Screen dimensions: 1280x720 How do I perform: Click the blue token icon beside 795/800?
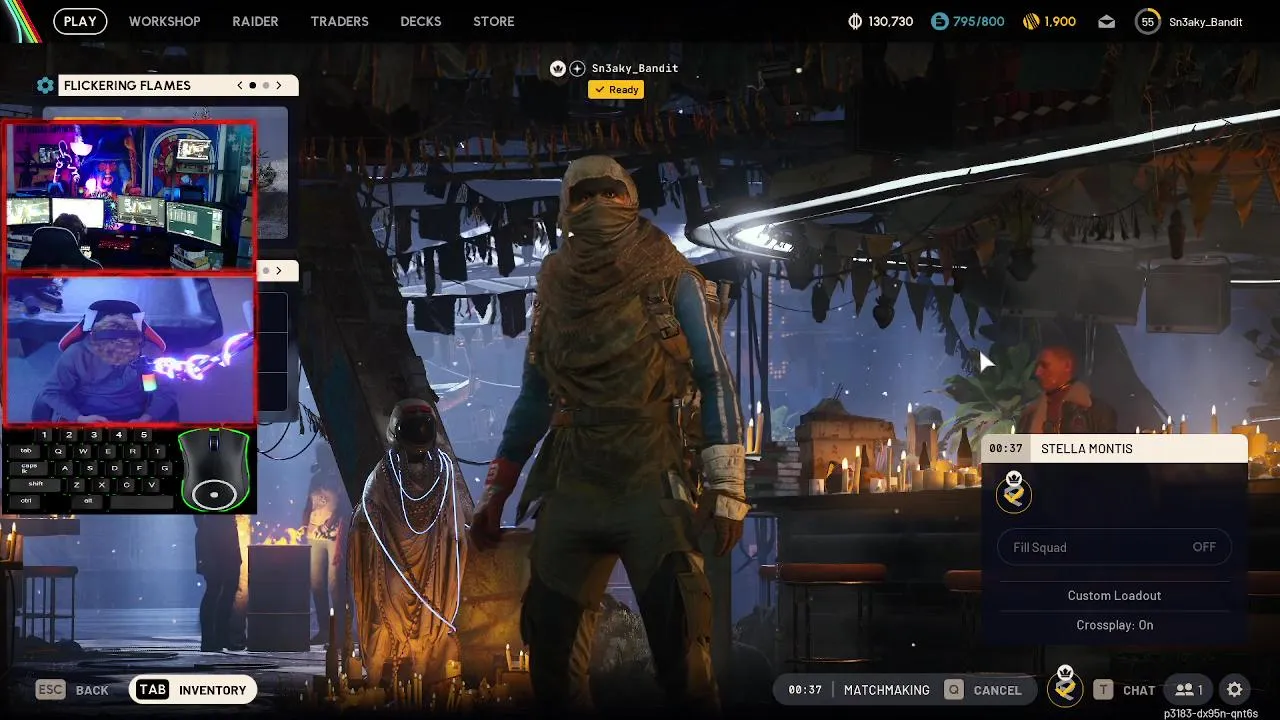coord(938,21)
